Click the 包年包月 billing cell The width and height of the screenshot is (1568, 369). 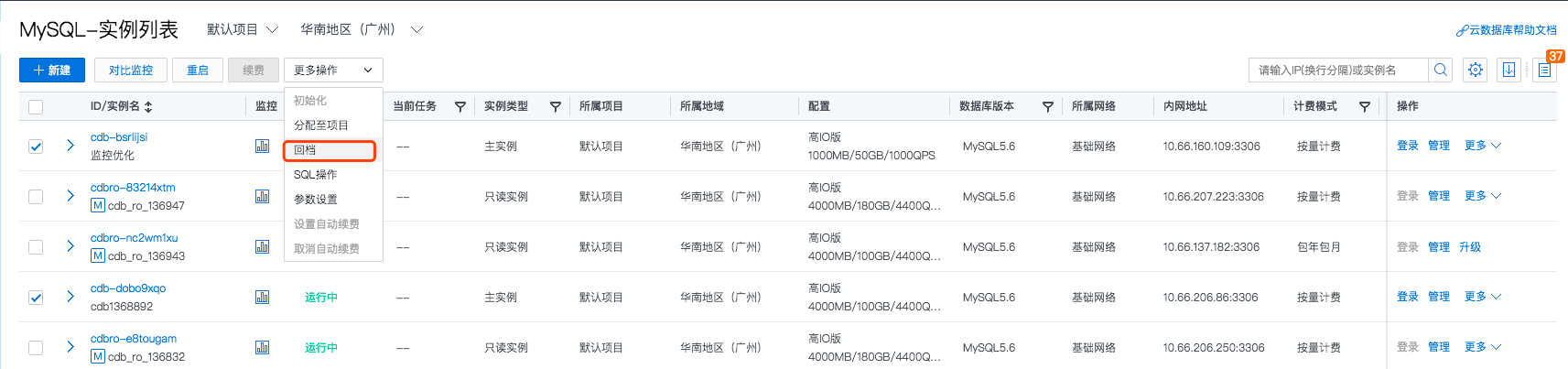(x=1319, y=247)
